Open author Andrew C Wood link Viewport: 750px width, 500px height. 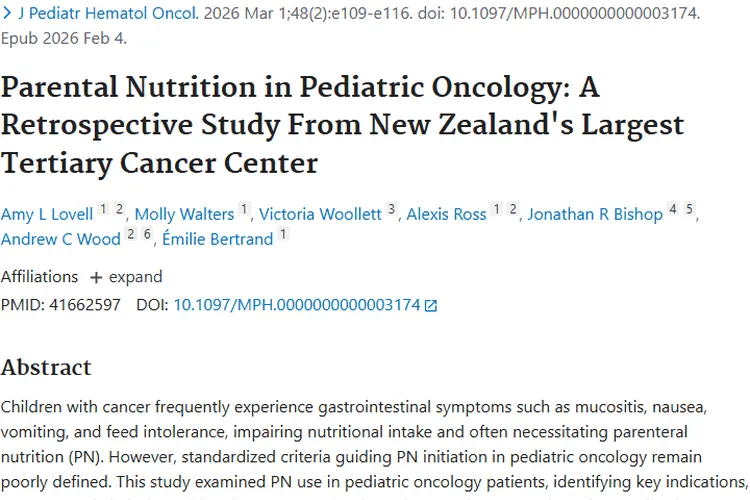pos(61,239)
